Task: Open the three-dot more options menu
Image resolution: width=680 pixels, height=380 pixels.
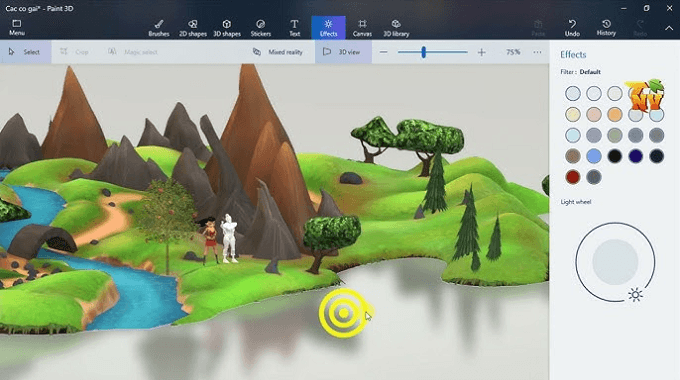Action: (x=537, y=52)
